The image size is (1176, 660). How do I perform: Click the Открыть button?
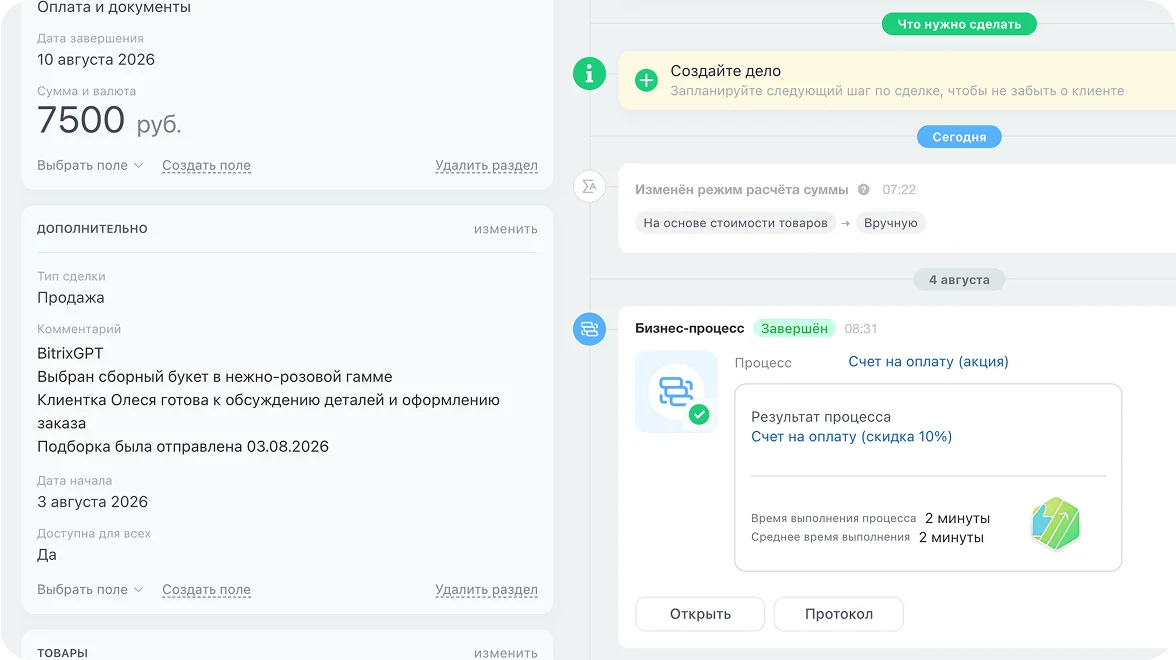pyautogui.click(x=700, y=614)
